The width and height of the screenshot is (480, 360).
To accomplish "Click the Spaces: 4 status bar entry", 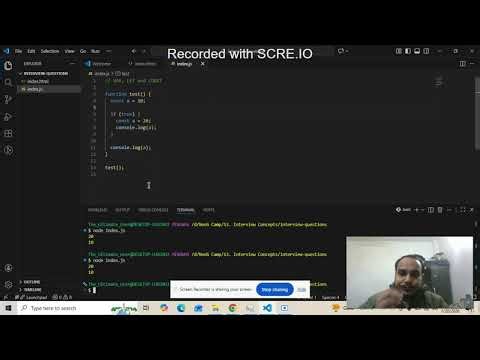I will [331, 297].
